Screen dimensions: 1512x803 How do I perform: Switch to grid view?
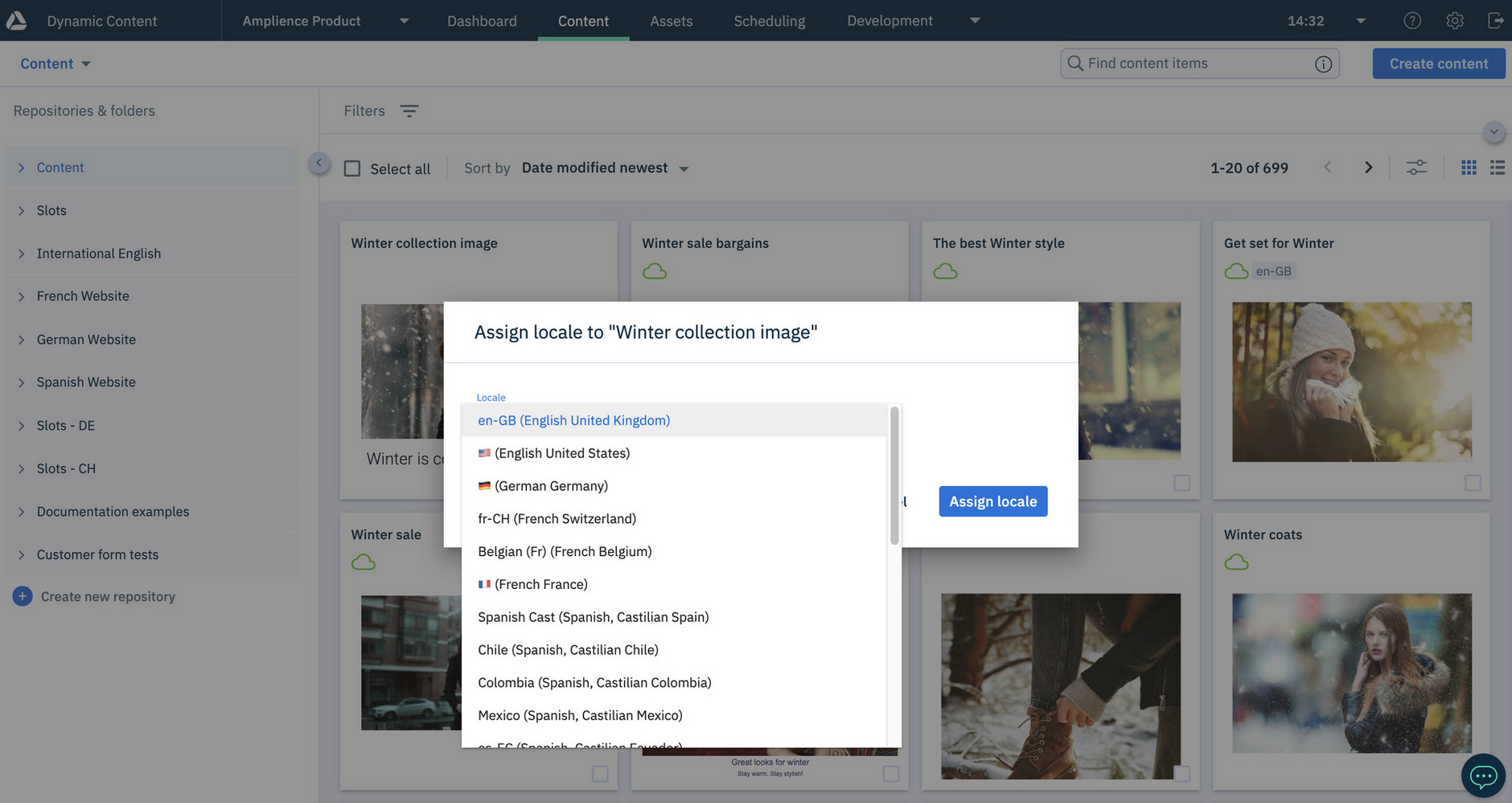coord(1469,167)
